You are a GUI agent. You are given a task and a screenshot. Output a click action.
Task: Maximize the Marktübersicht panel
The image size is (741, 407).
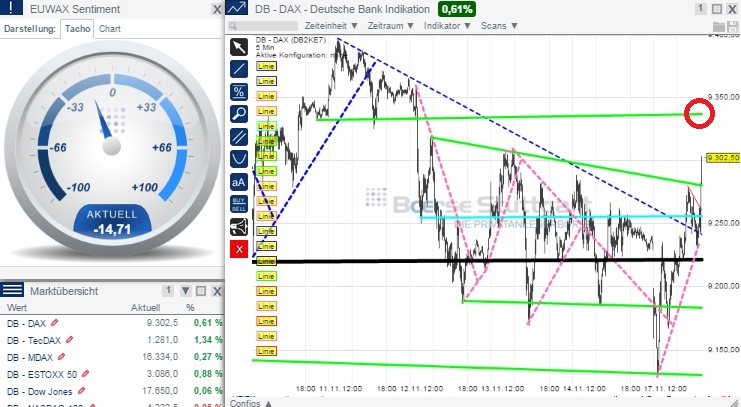coord(201,291)
